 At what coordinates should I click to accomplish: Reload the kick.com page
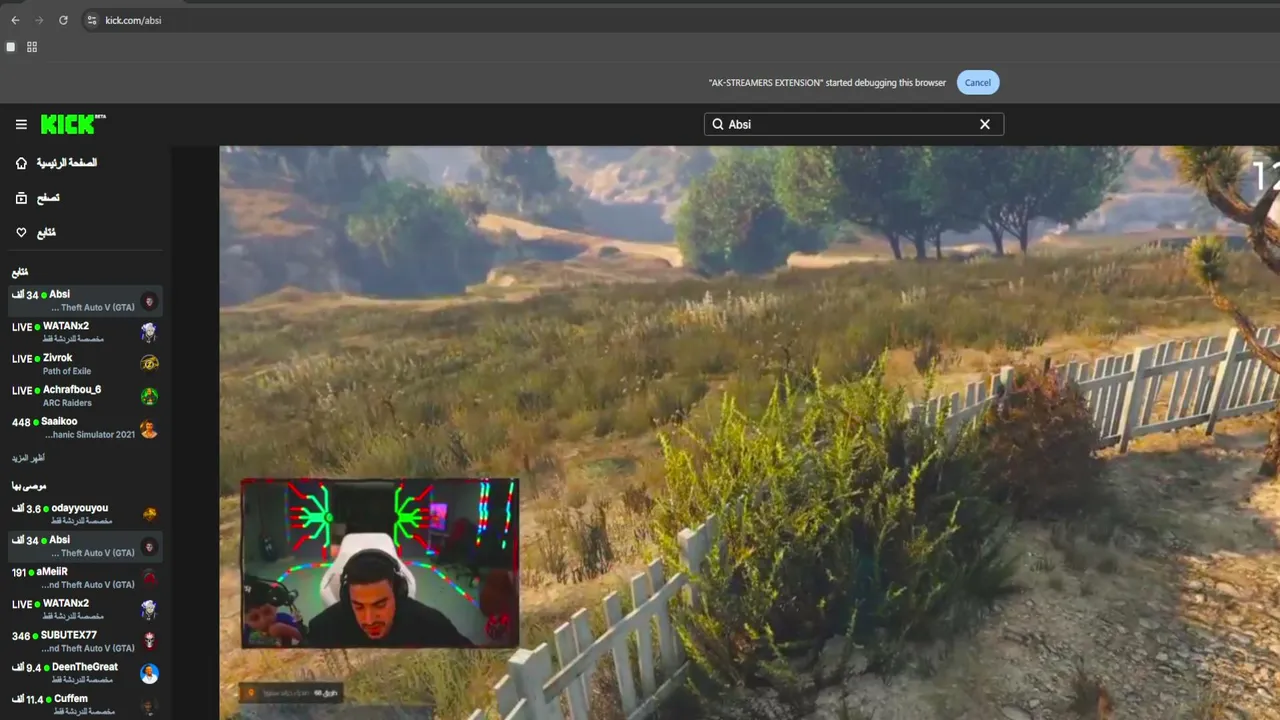[x=63, y=20]
